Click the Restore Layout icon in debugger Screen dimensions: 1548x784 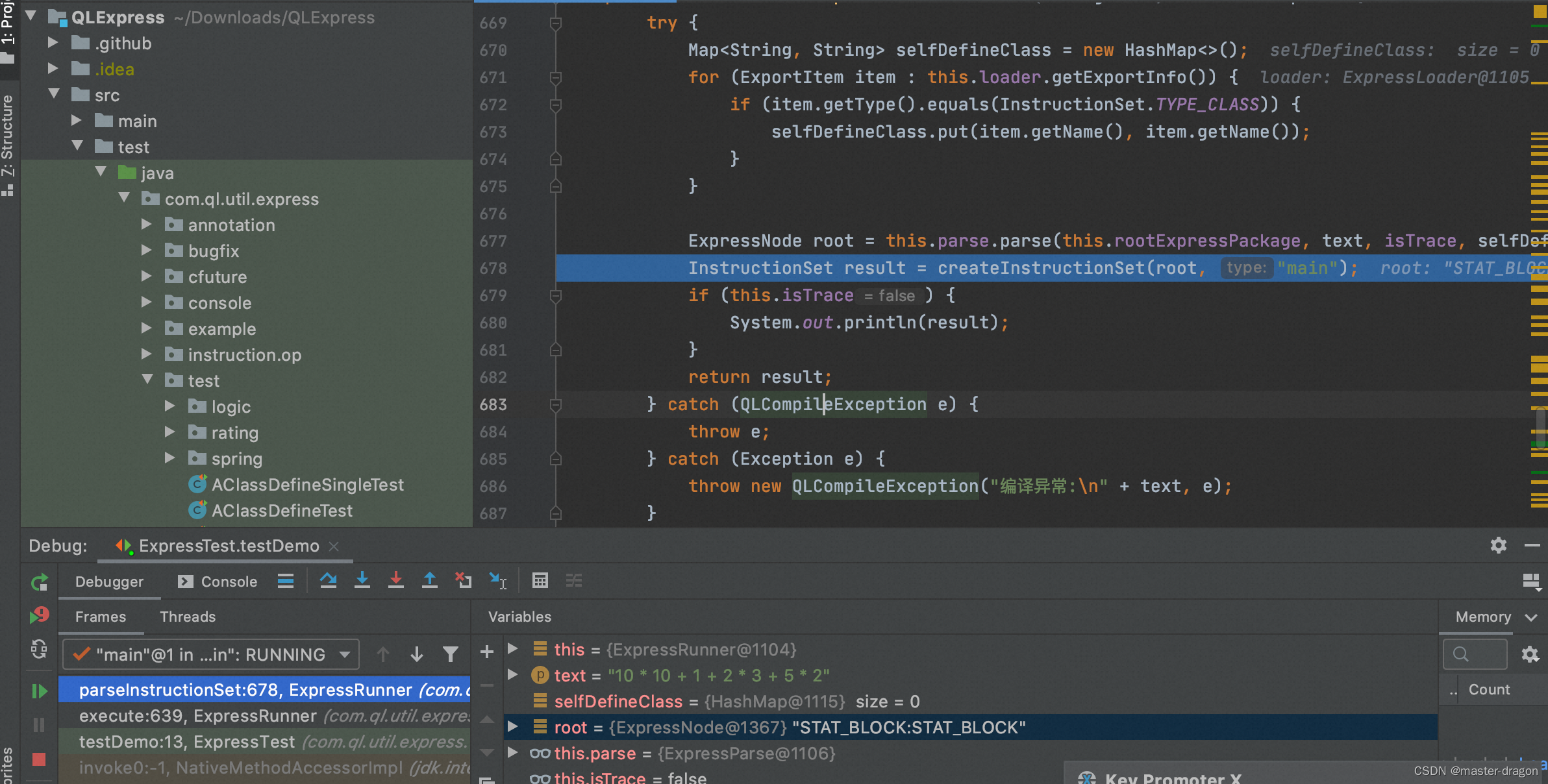[1531, 581]
